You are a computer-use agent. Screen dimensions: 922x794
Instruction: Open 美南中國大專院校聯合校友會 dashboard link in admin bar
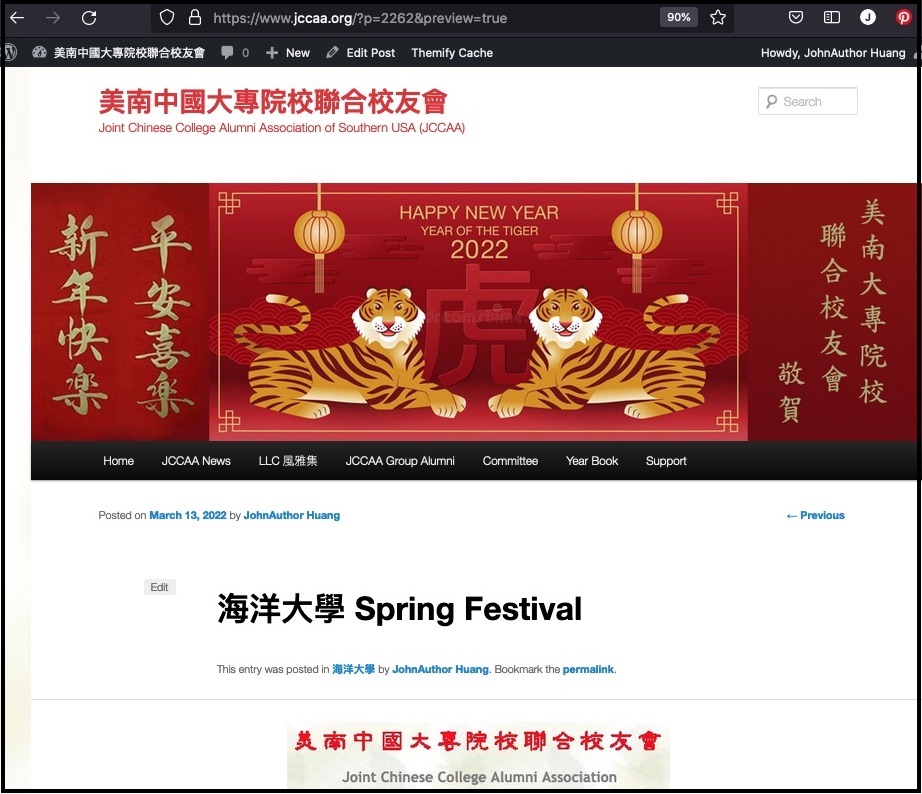[x=118, y=53]
